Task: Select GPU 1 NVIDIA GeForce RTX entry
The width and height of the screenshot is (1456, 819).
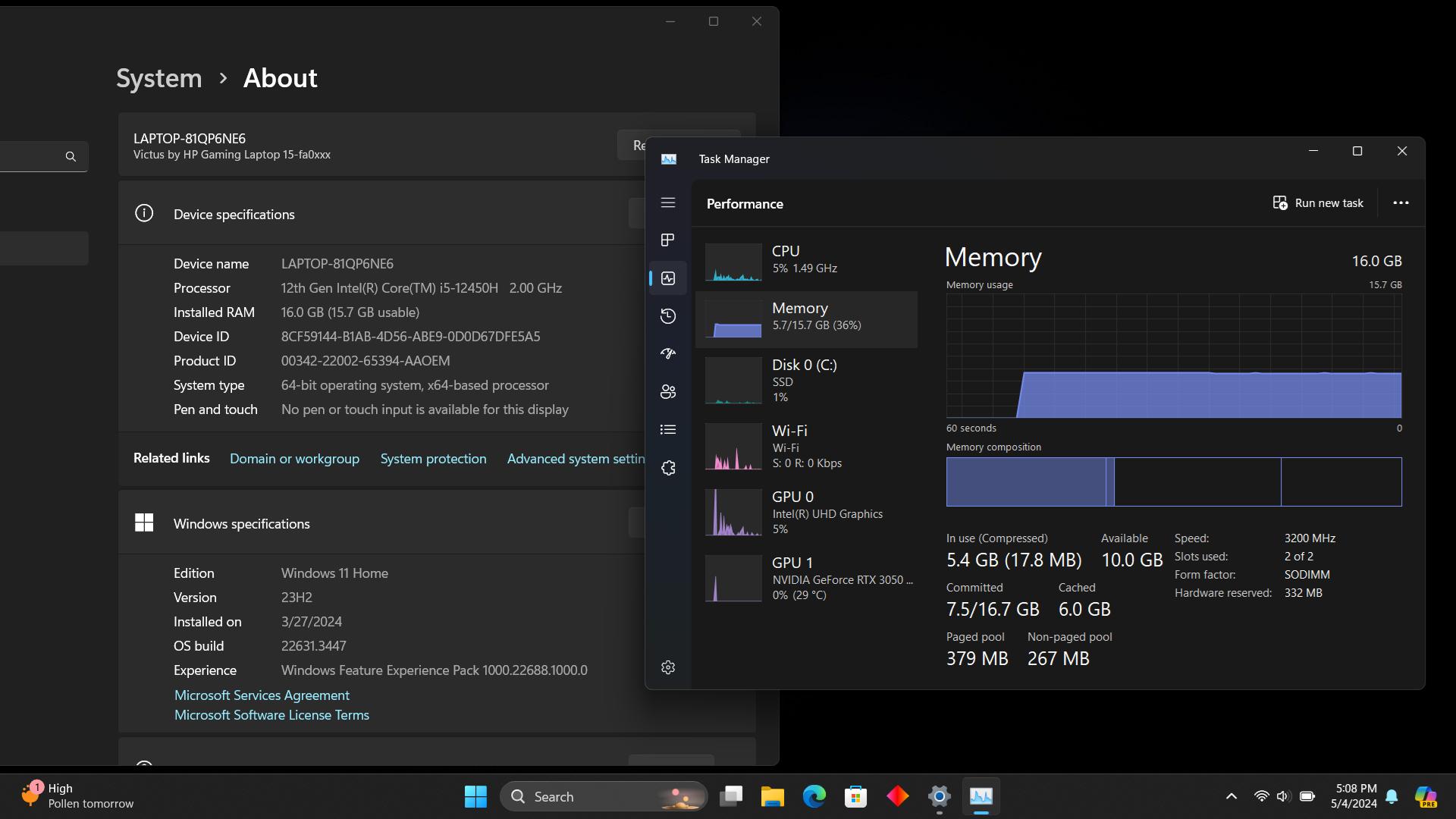Action: (x=806, y=579)
